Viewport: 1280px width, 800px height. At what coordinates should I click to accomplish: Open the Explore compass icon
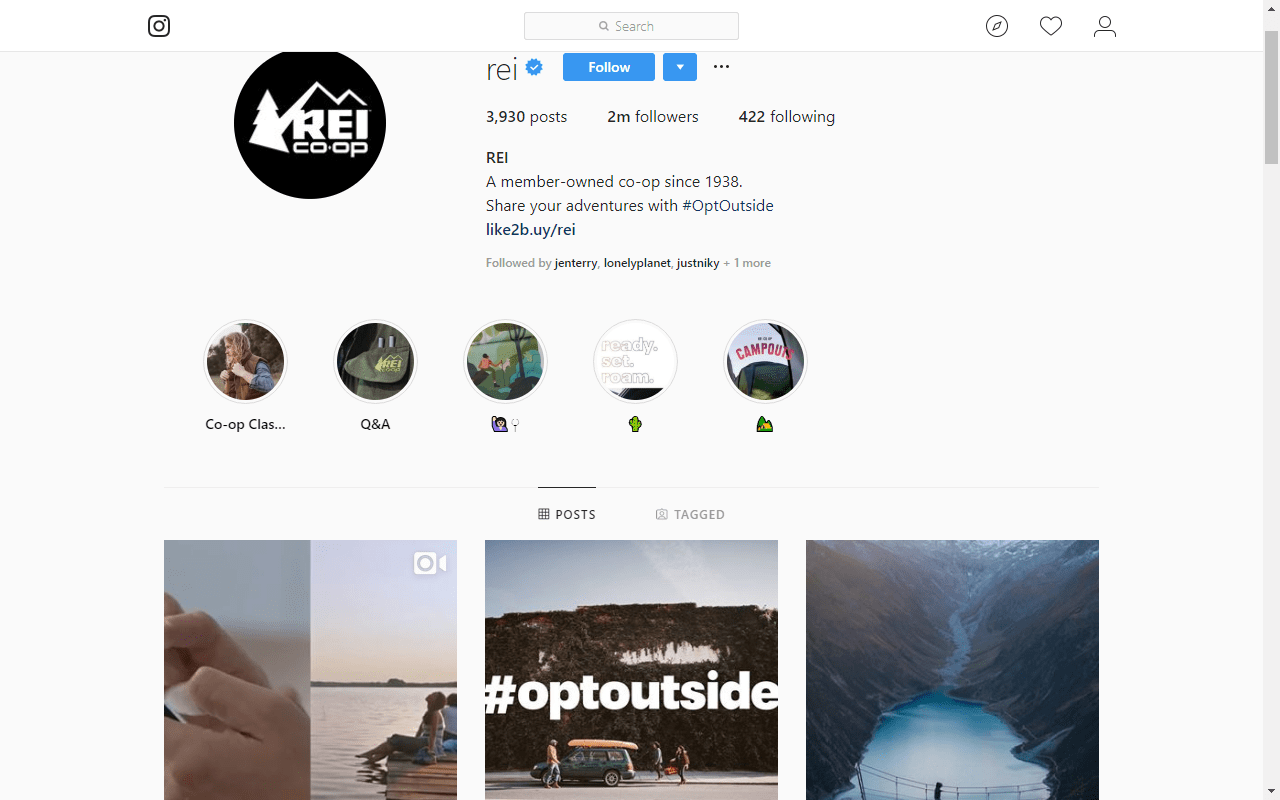997,26
